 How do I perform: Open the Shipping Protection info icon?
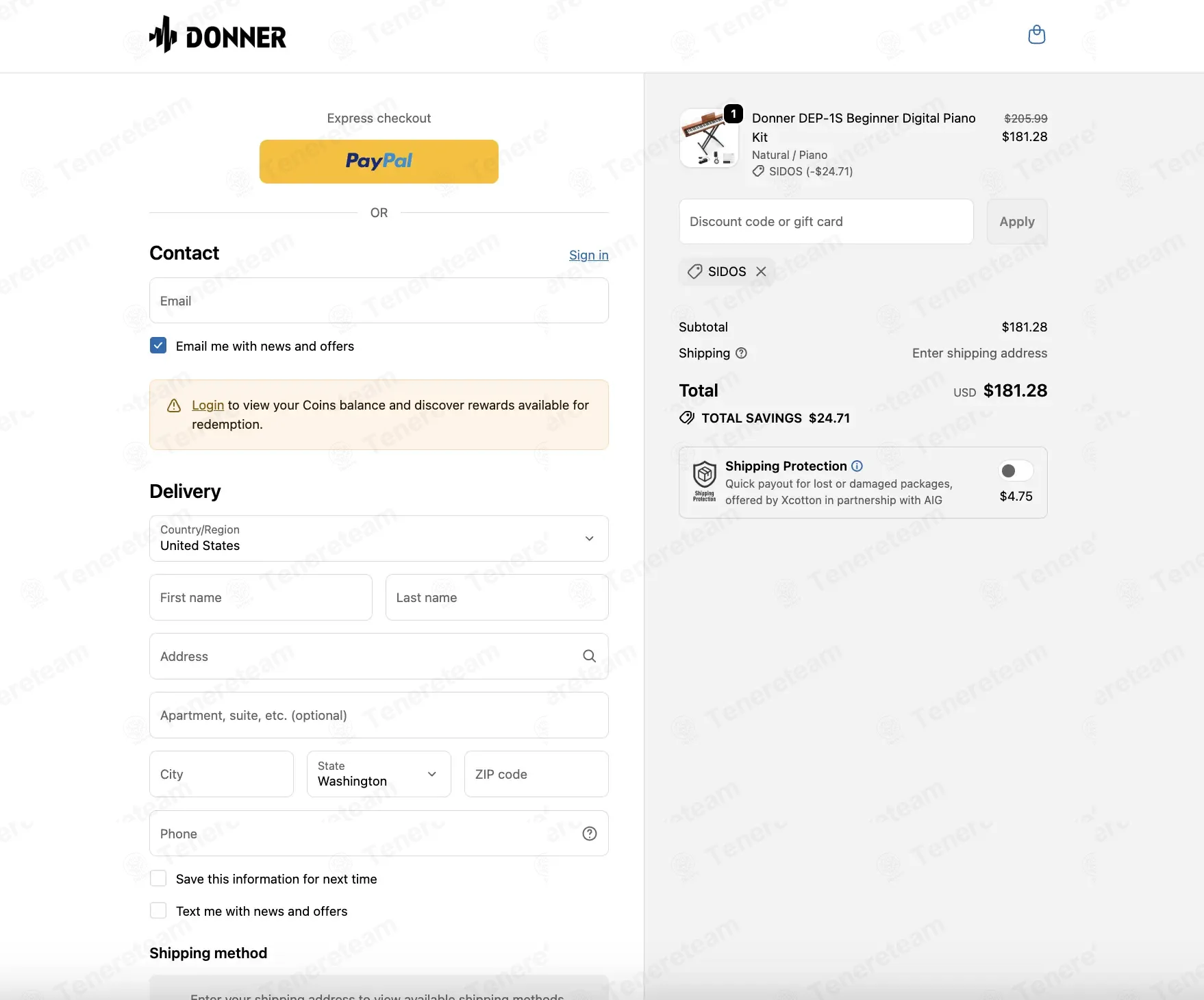coord(857,466)
